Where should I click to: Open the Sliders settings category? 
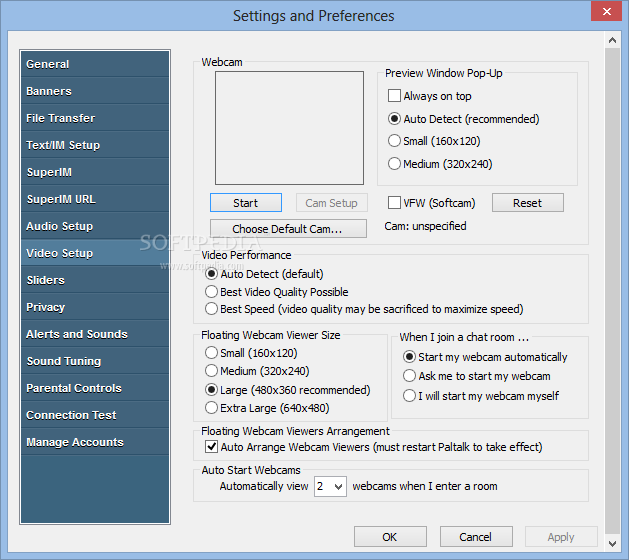[x=95, y=280]
